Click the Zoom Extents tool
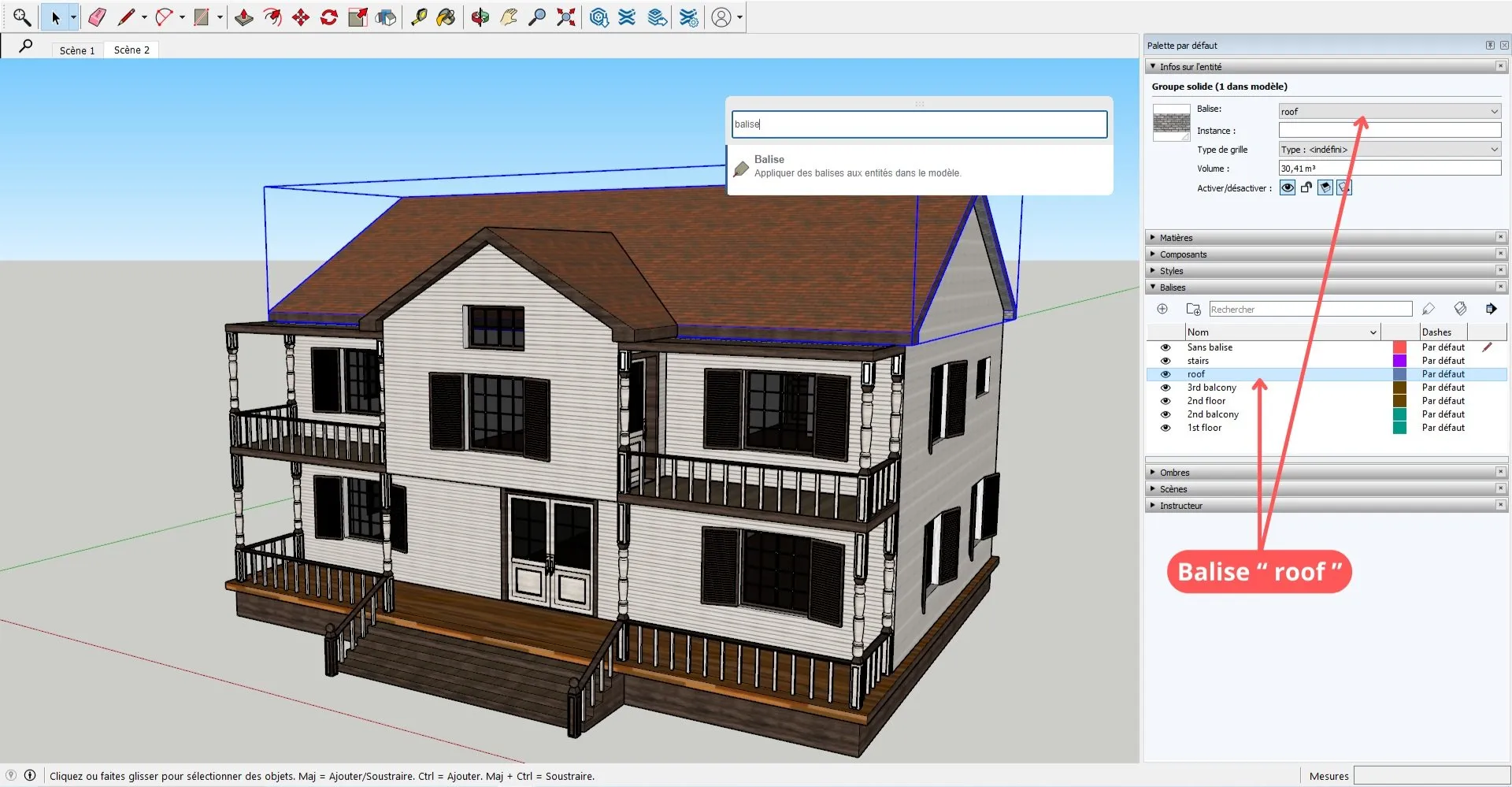The width and height of the screenshot is (1512, 787). (x=565, y=17)
